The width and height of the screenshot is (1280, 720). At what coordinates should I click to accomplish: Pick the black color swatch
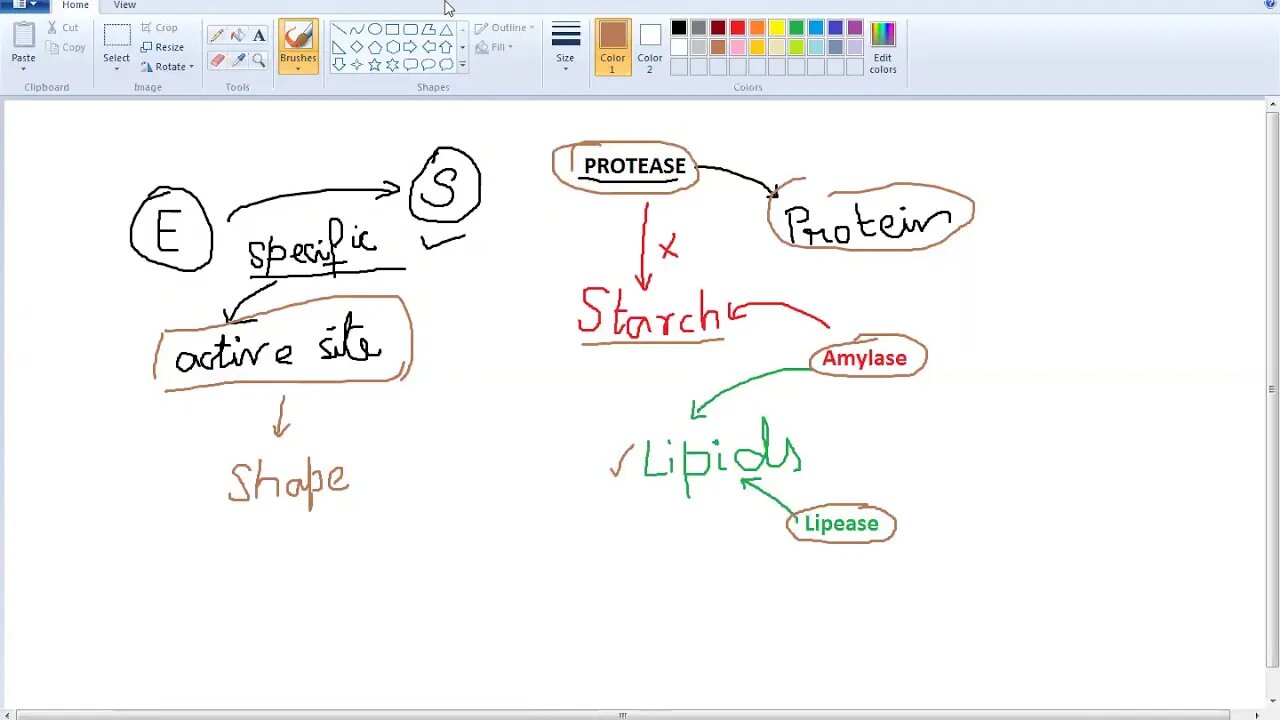tap(679, 28)
